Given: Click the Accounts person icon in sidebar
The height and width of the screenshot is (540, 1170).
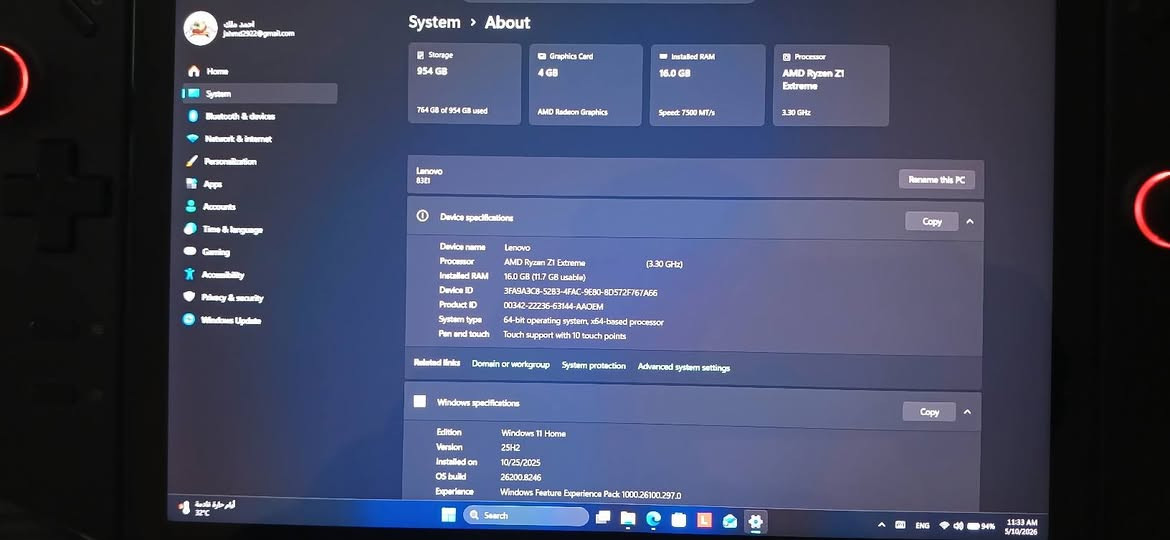Looking at the screenshot, I should point(191,207).
